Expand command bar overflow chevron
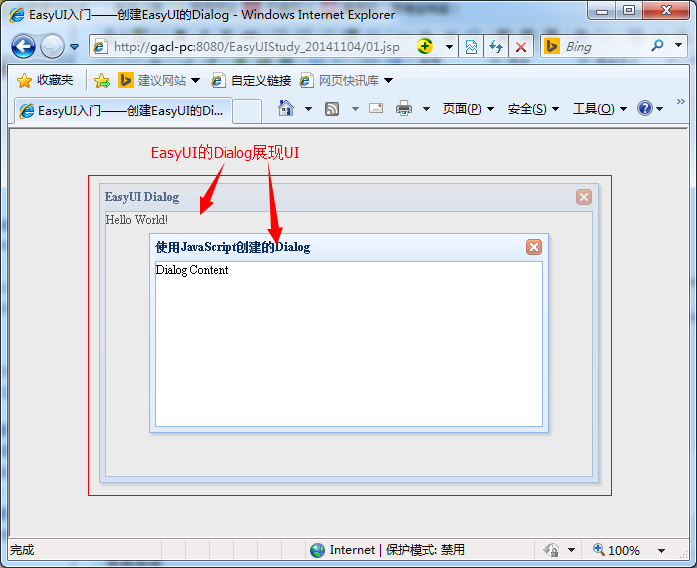 pyautogui.click(x=681, y=101)
